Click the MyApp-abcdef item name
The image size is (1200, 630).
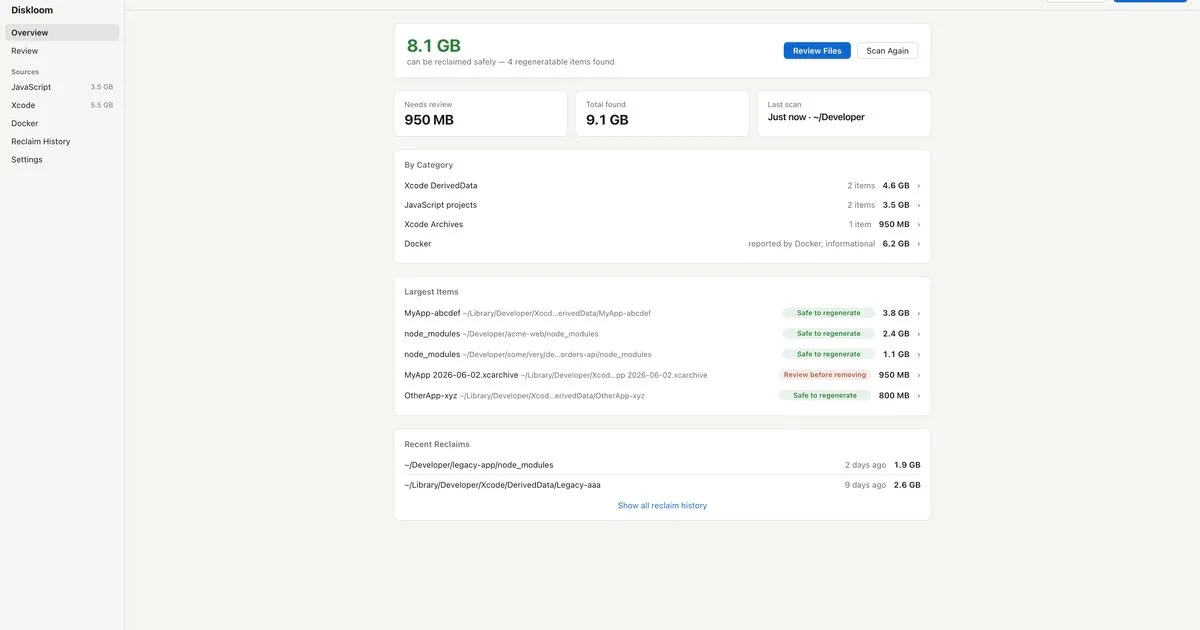click(x=432, y=313)
